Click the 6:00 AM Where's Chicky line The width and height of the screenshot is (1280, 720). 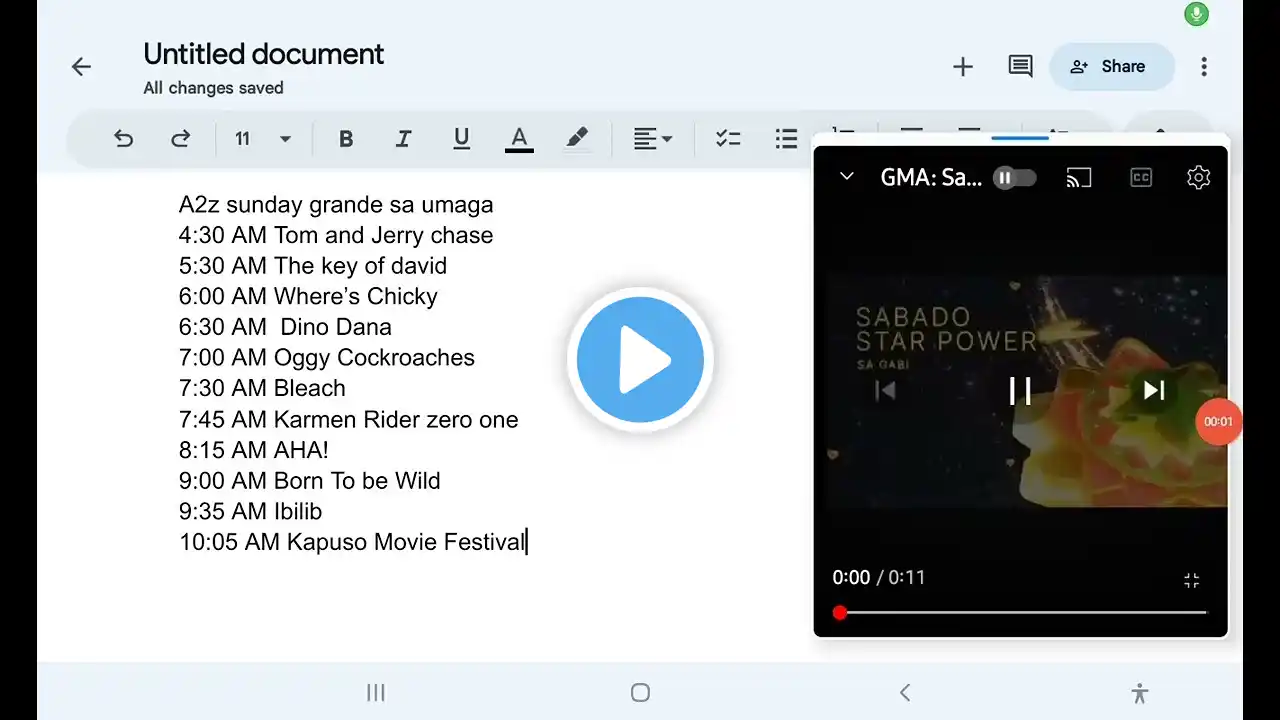[308, 297]
